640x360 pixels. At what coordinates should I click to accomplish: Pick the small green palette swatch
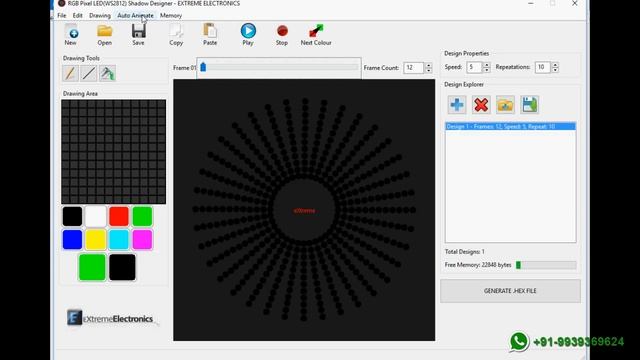coord(142,216)
